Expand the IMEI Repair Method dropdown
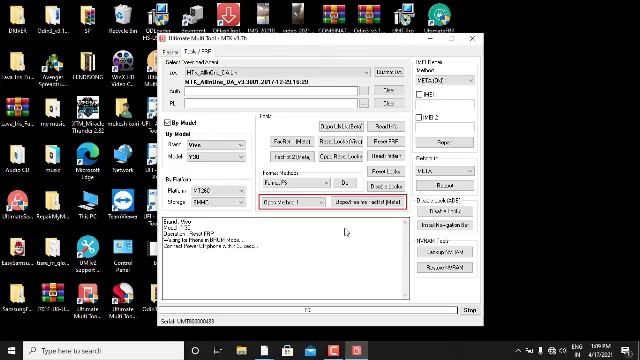Viewport: 640px width, 360px height. point(471,81)
